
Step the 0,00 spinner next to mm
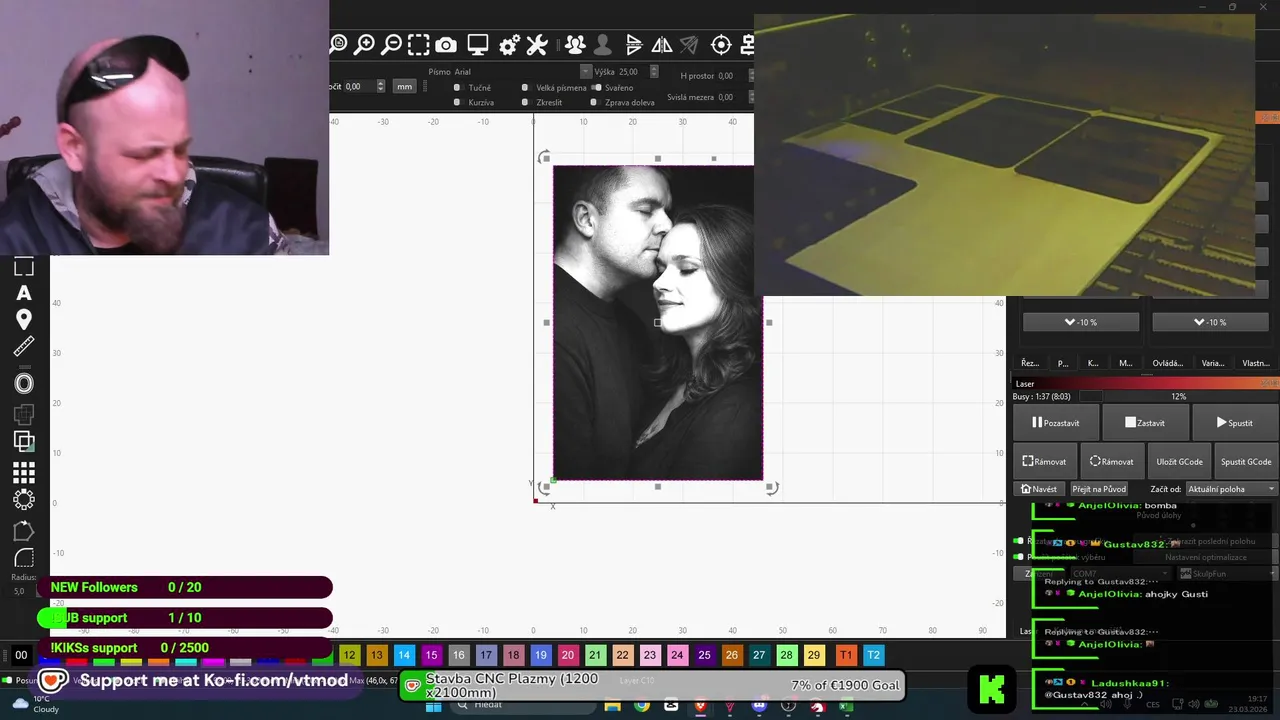380,87
